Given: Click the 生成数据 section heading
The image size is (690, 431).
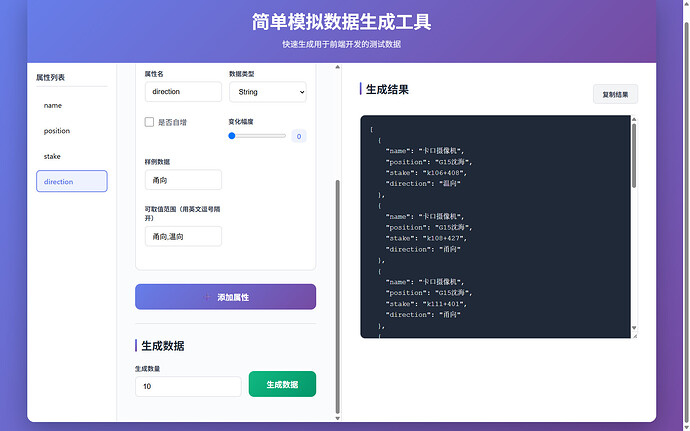Looking at the screenshot, I should click(163, 346).
